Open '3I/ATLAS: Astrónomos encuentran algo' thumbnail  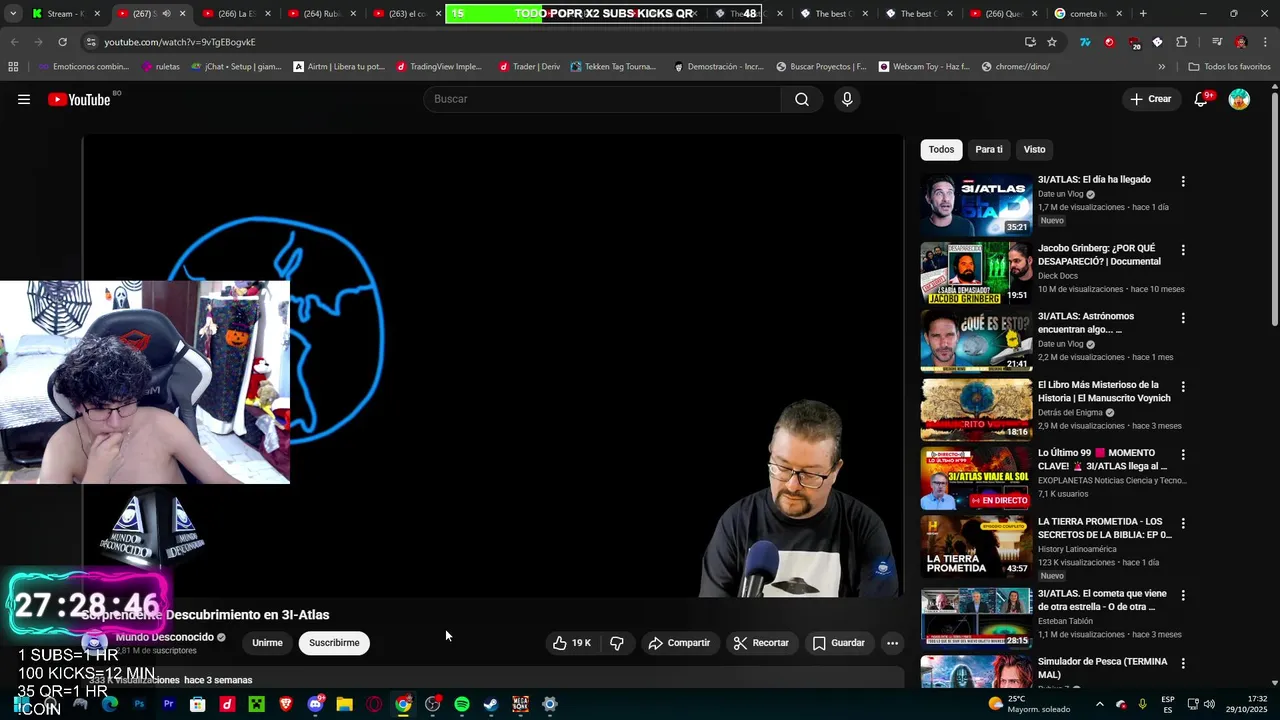point(976,341)
